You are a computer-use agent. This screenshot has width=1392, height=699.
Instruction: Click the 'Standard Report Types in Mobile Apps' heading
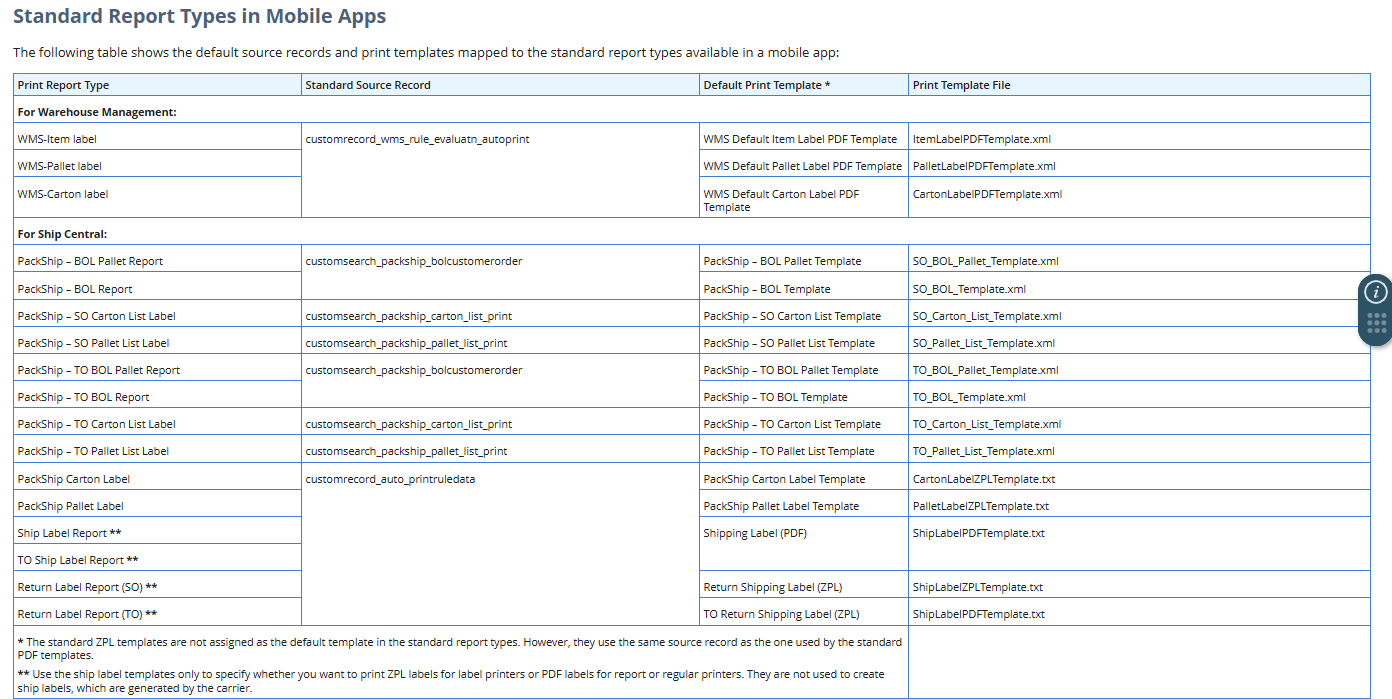coord(199,17)
